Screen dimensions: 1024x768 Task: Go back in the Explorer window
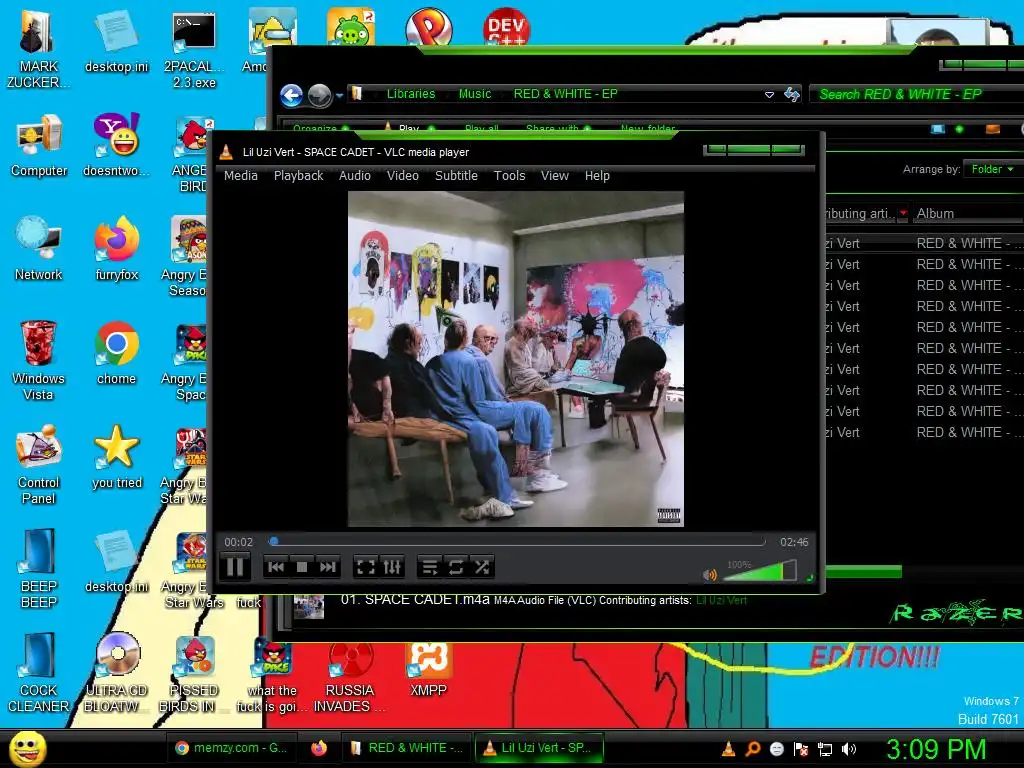[291, 95]
